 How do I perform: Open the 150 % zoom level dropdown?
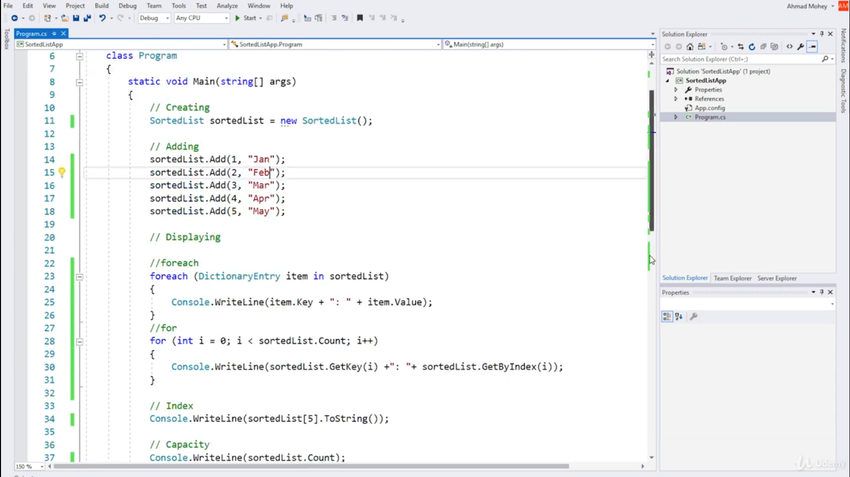click(x=28, y=466)
